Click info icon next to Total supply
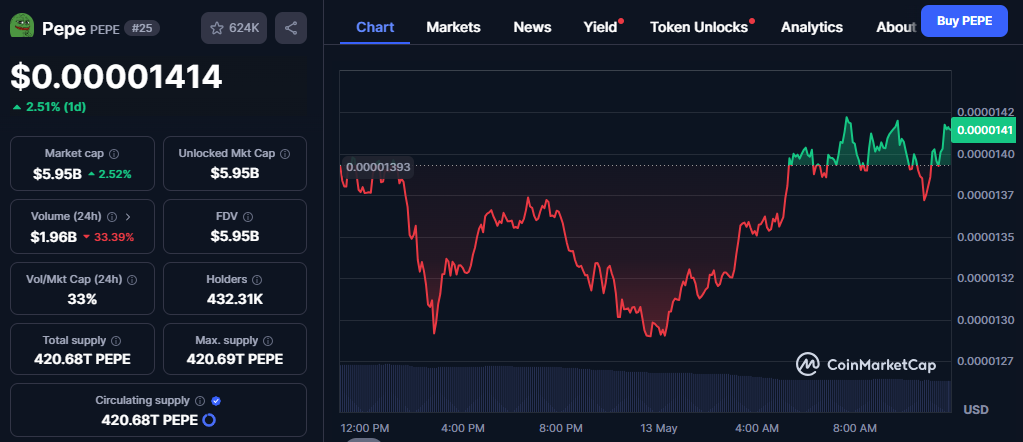The width and height of the screenshot is (1023, 442). (x=116, y=341)
